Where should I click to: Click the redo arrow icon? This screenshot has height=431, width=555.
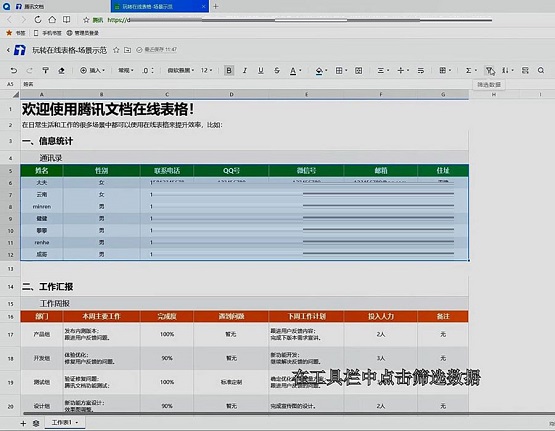point(30,70)
